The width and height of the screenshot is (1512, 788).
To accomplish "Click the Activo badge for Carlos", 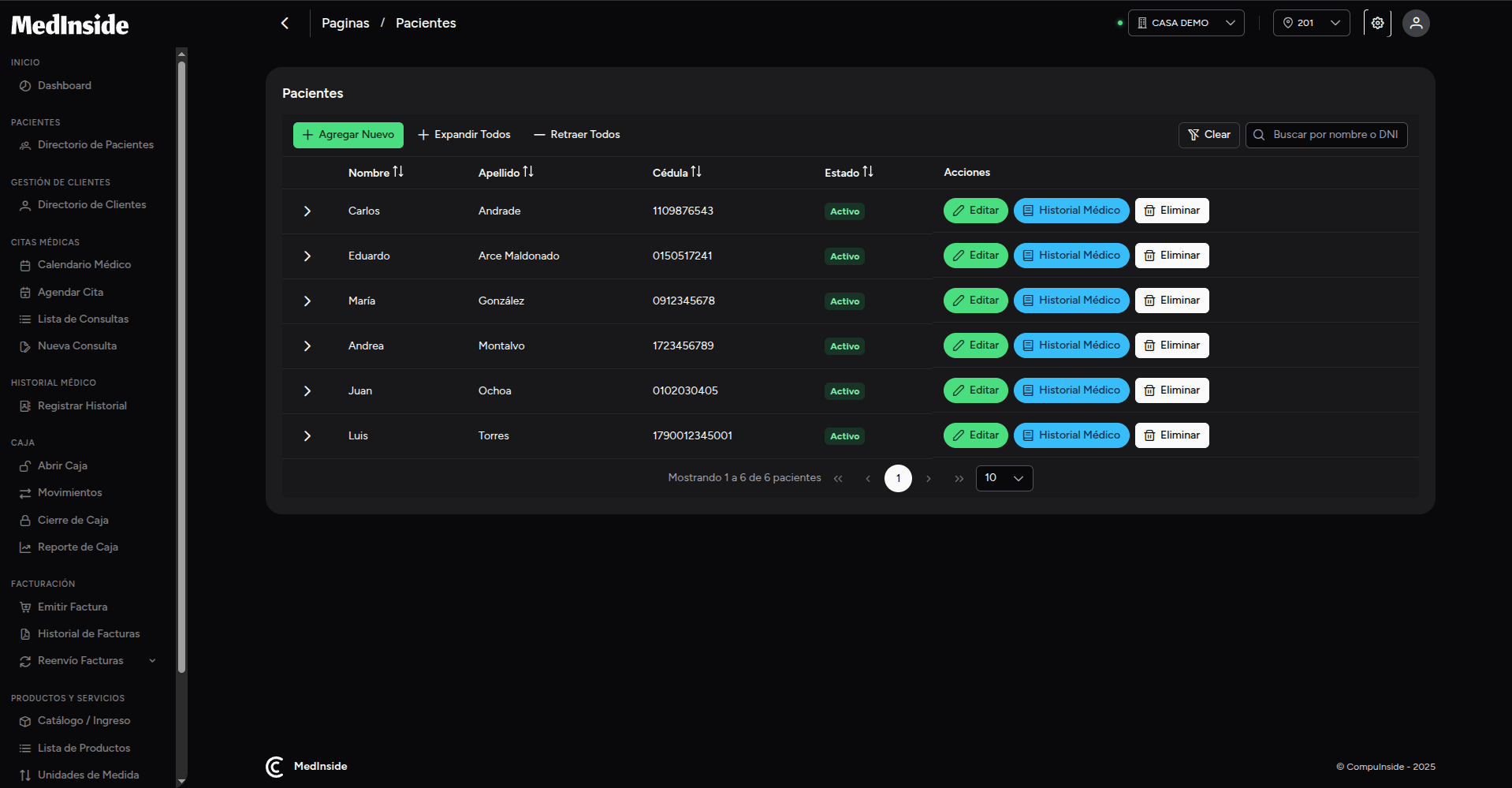I will 844,211.
